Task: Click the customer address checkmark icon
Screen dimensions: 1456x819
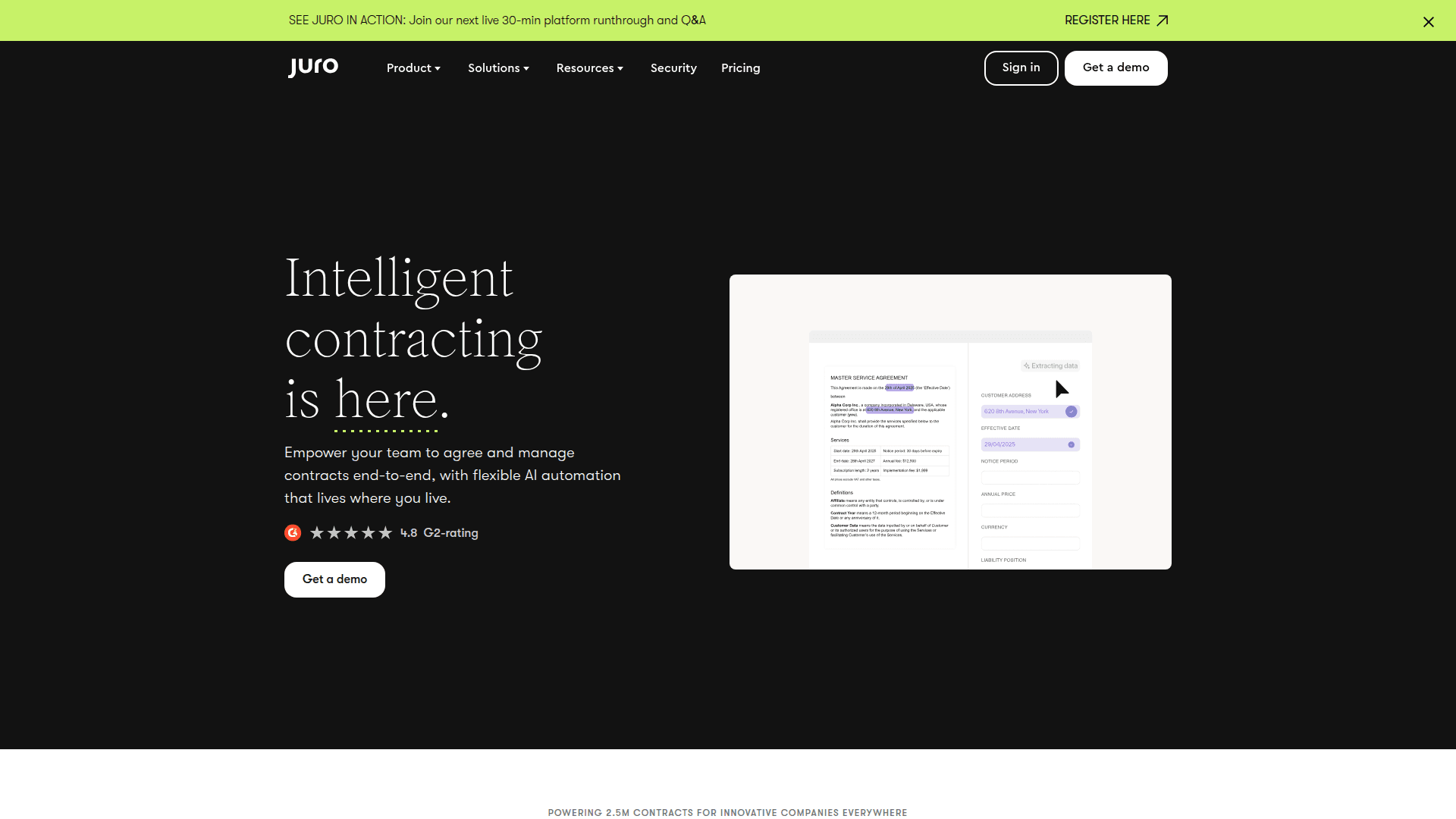Action: click(x=1071, y=412)
